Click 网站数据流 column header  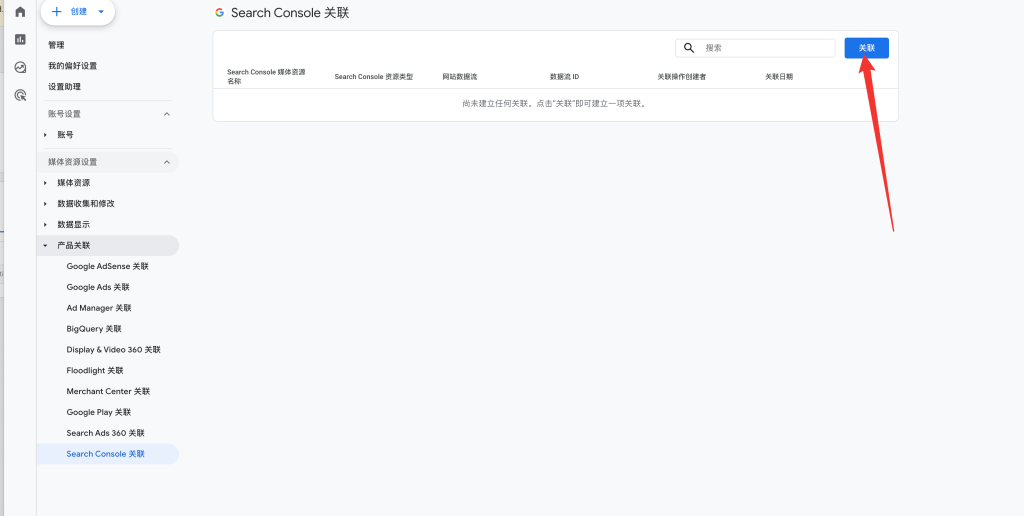[x=460, y=77]
